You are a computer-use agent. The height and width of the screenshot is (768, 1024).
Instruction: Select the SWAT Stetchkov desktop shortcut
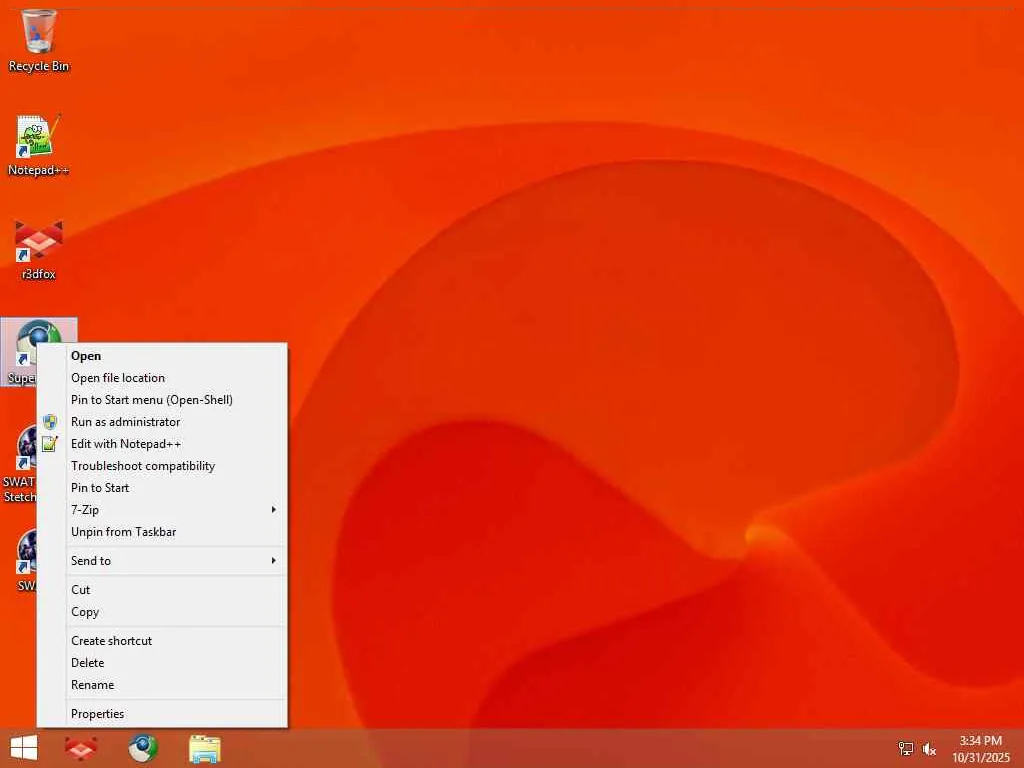click(18, 464)
